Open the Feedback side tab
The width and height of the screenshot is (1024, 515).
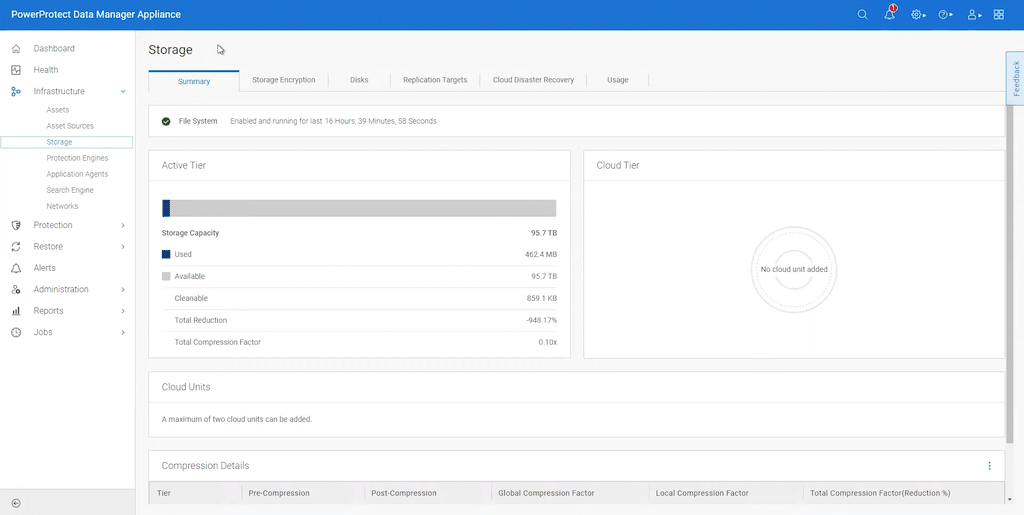tap(1015, 78)
